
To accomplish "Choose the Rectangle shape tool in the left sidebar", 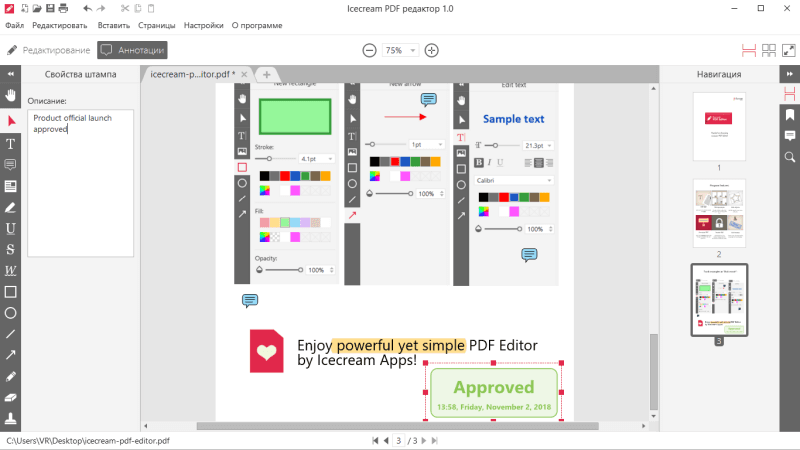I will 10,292.
